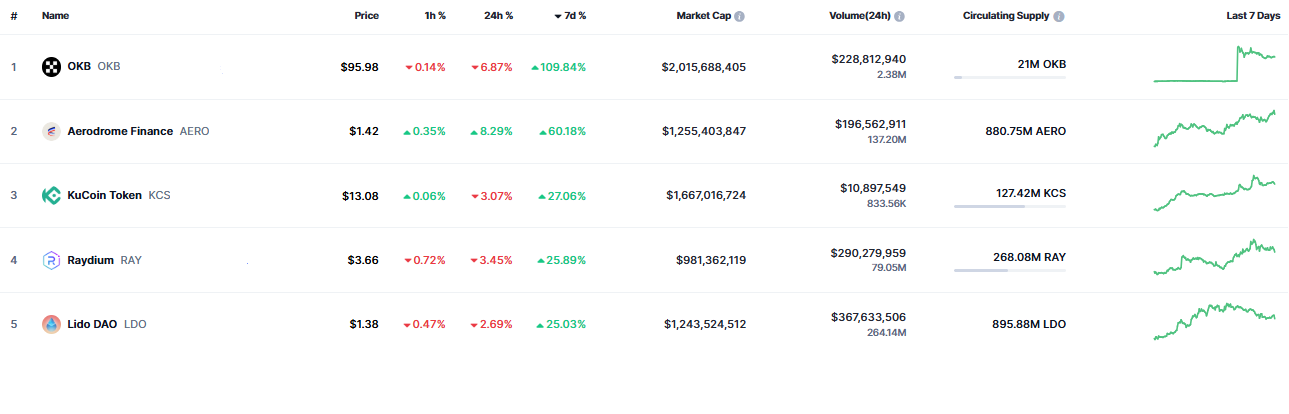The height and width of the screenshot is (414, 1289).
Task: Click OKB 24h change 6.87%
Action: [492, 67]
